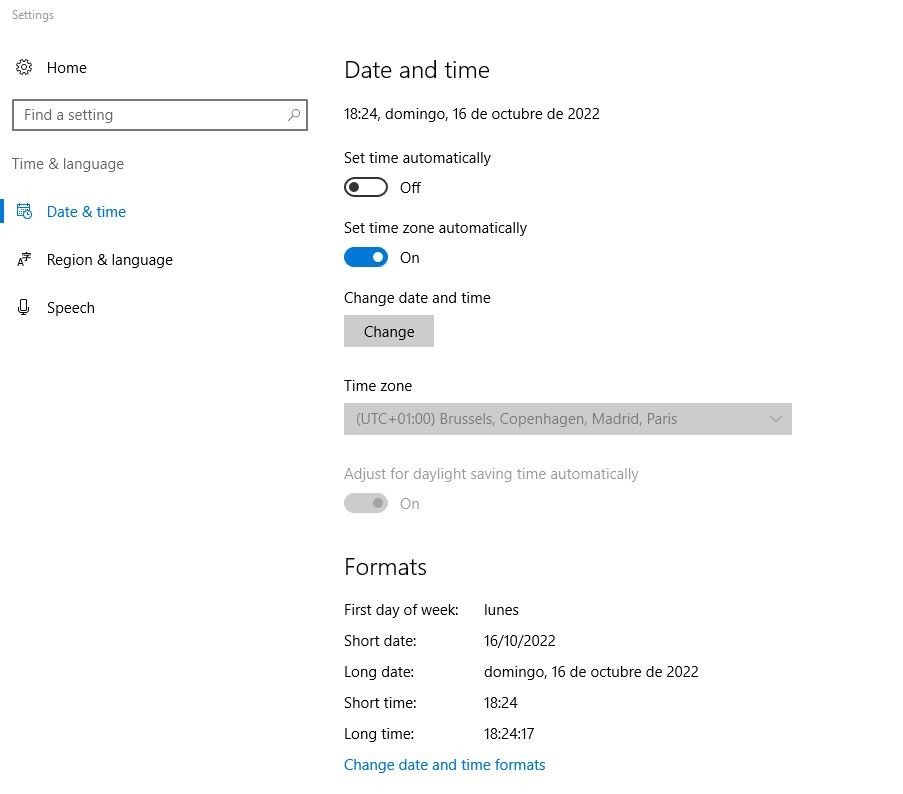Click the Date & time calendar icon

(24, 212)
